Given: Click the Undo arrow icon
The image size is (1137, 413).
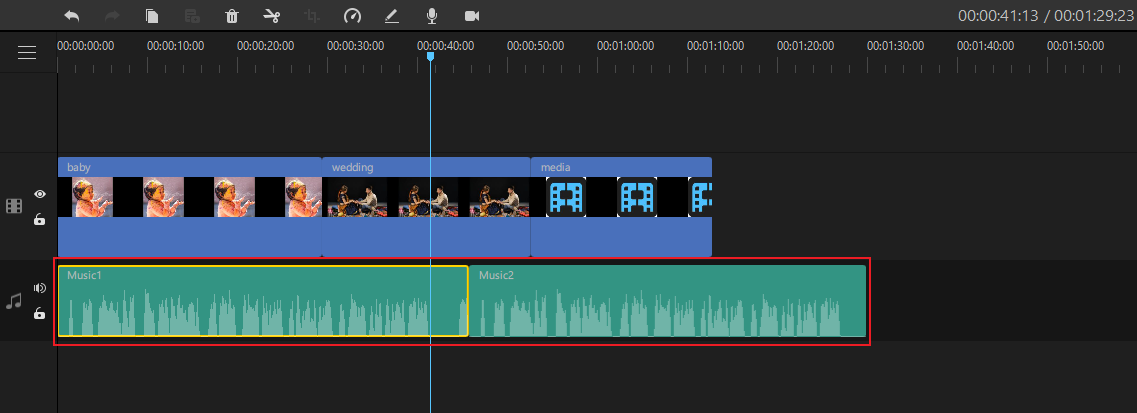Looking at the screenshot, I should pos(72,15).
